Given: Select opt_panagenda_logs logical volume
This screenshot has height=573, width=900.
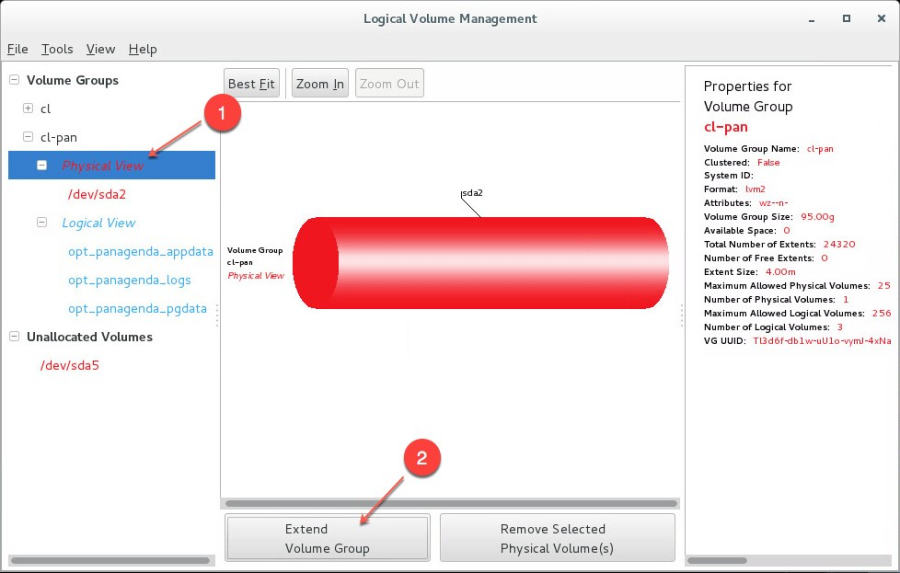Looking at the screenshot, I should coord(129,280).
